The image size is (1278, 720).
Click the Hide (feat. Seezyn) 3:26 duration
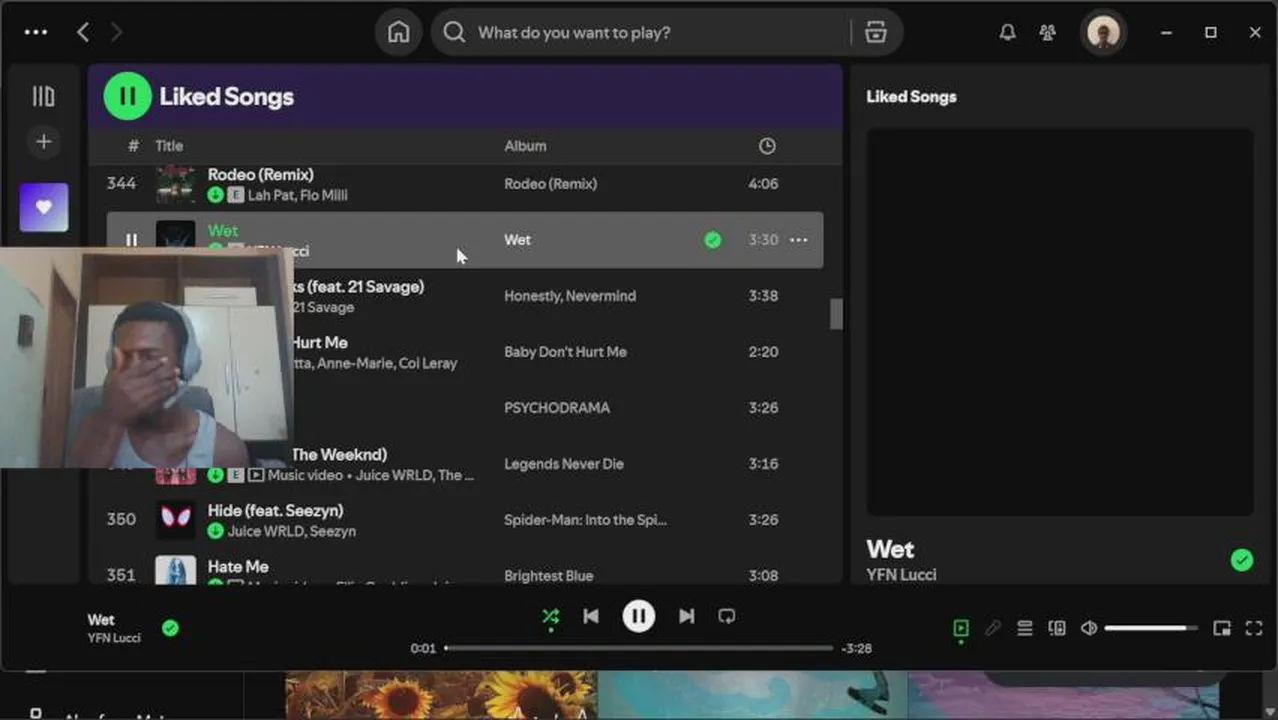pos(763,520)
